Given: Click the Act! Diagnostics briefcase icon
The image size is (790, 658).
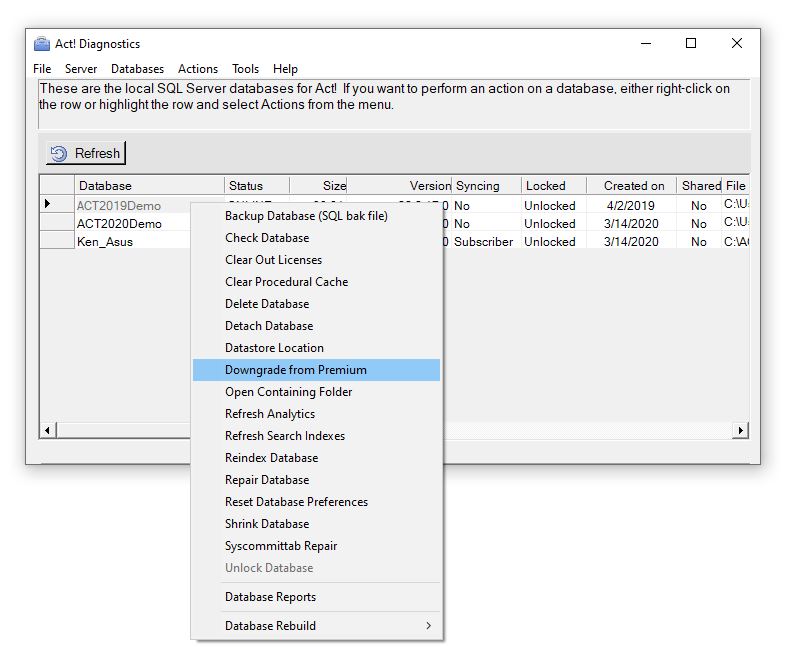Looking at the screenshot, I should click(42, 44).
